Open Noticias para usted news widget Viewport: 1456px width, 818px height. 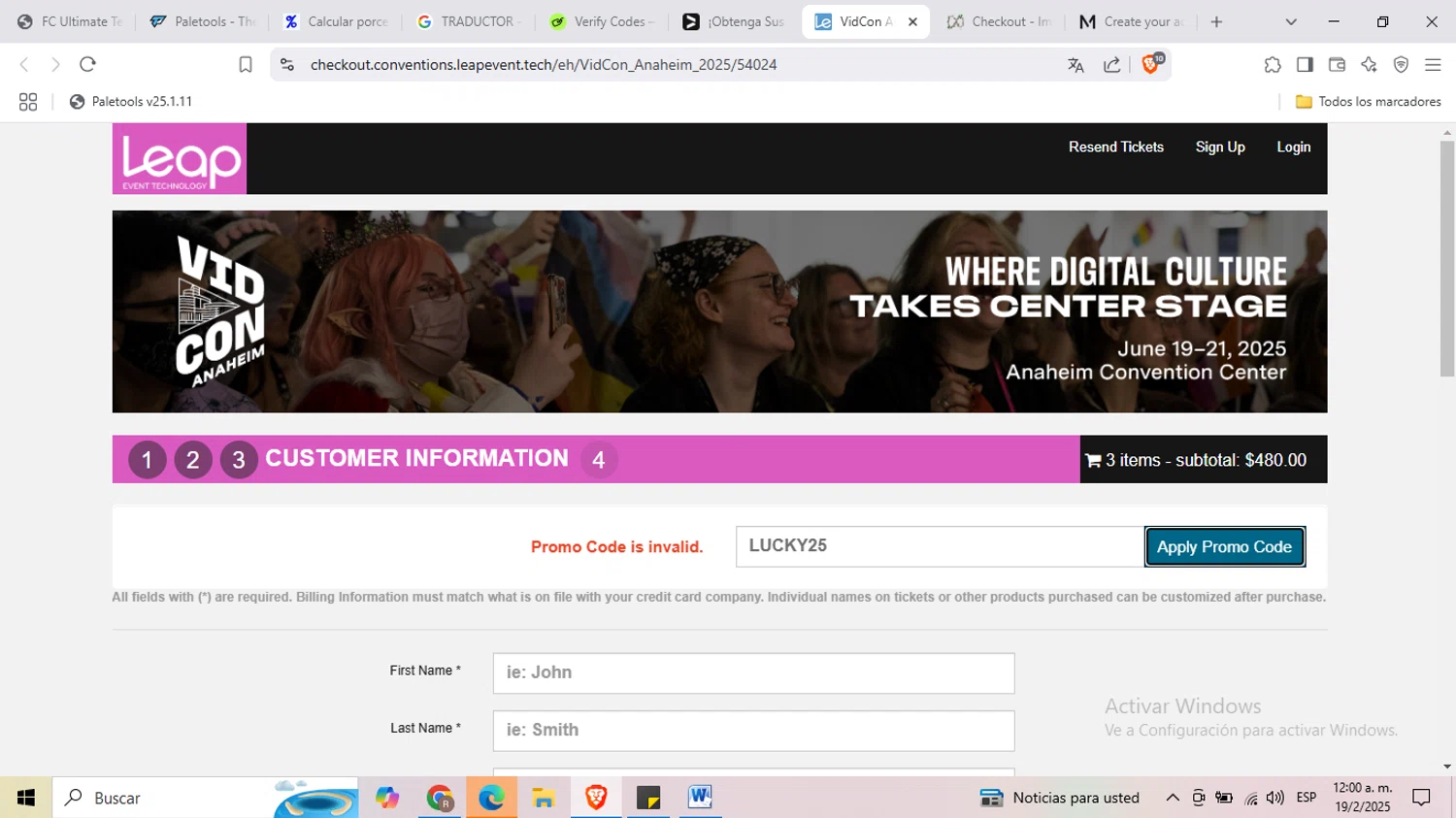click(1059, 798)
